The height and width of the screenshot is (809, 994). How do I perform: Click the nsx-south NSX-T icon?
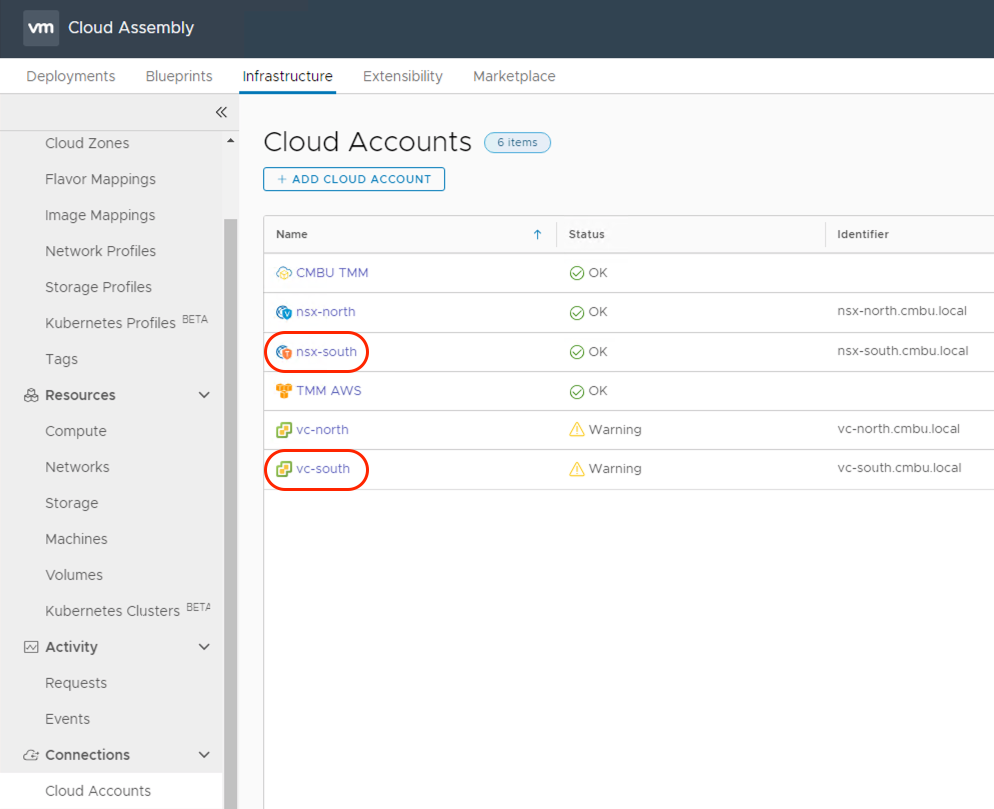coord(284,352)
